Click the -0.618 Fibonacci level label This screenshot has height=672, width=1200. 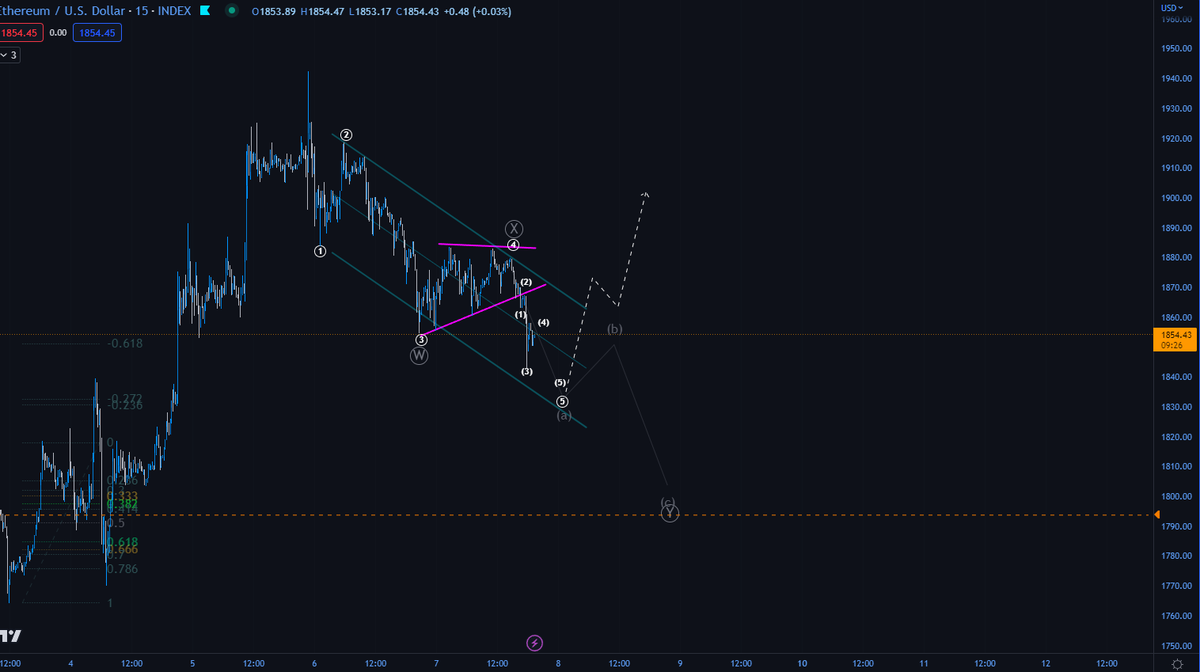125,343
